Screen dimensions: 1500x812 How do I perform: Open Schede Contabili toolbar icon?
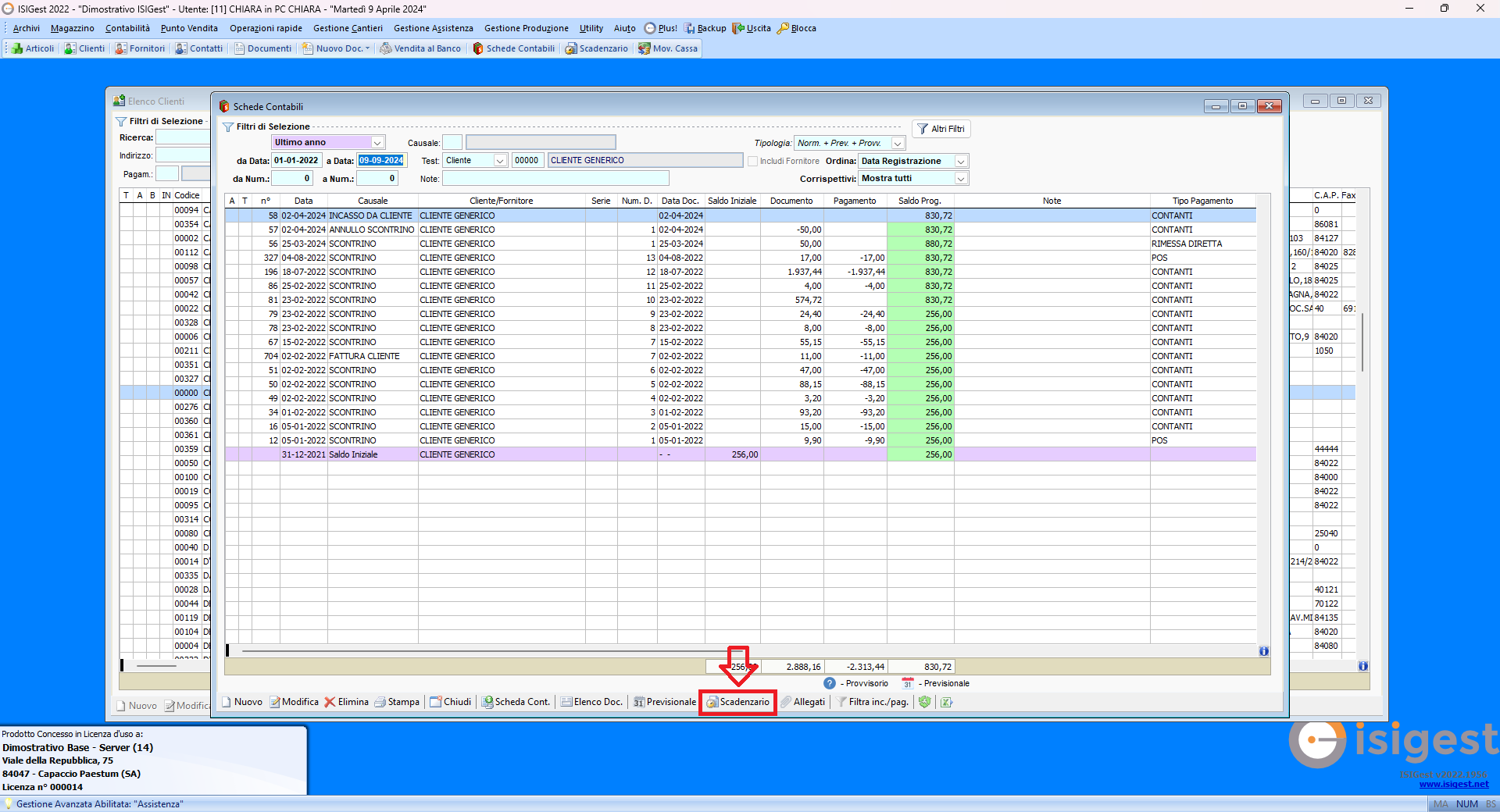point(513,48)
